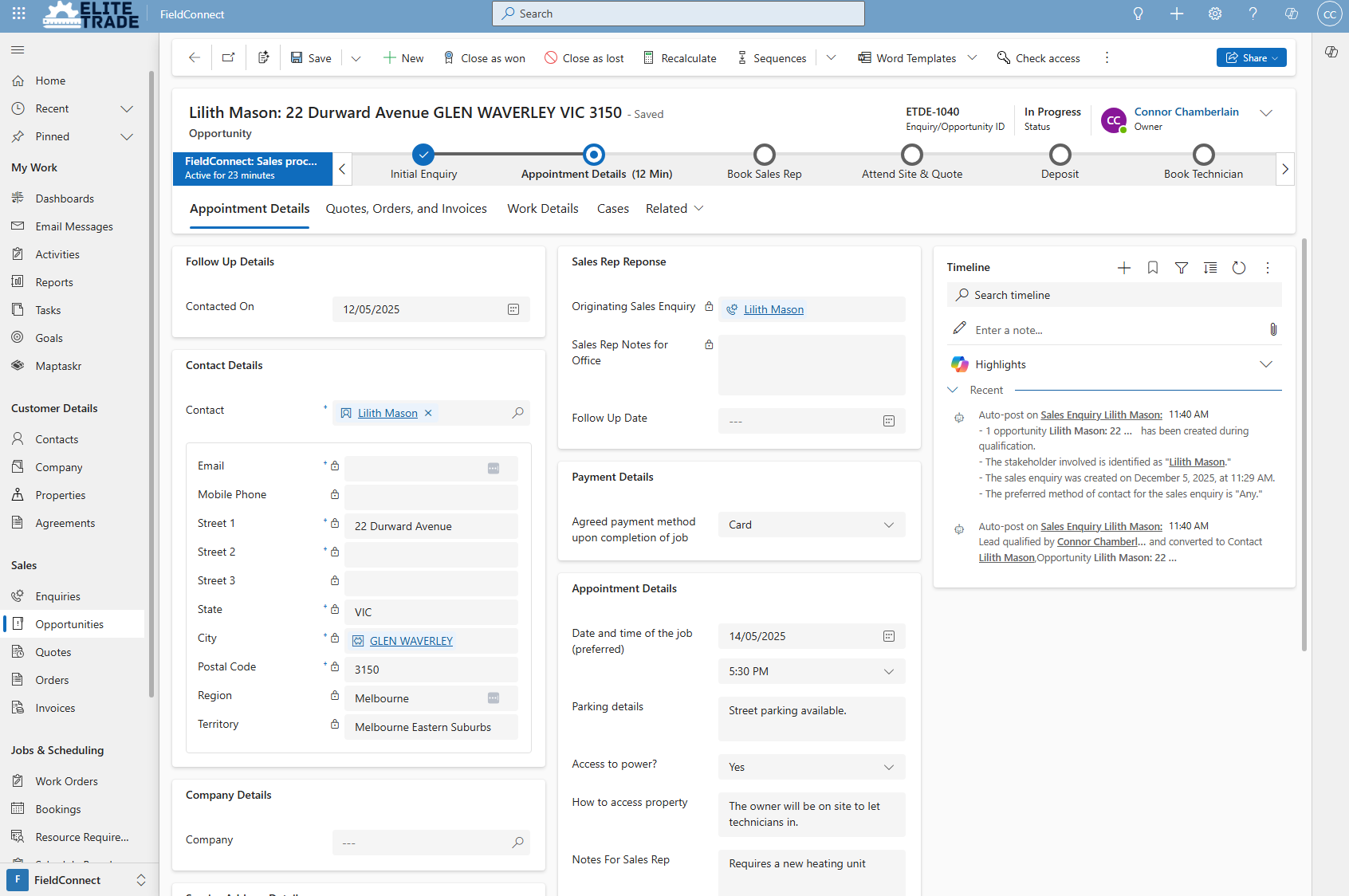Click the Search box at top
This screenshot has height=896, width=1349.
(x=678, y=14)
